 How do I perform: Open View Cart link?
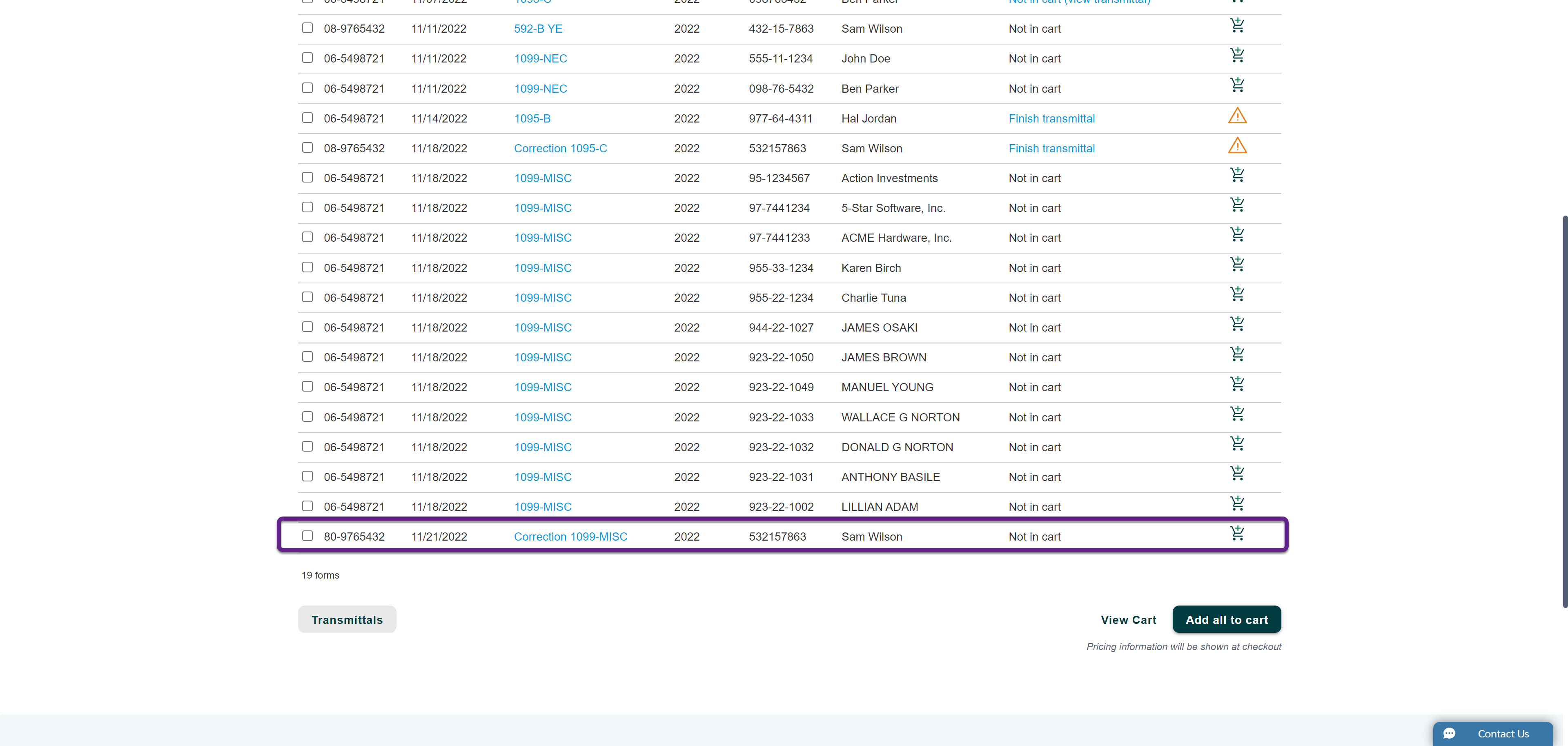click(x=1128, y=619)
